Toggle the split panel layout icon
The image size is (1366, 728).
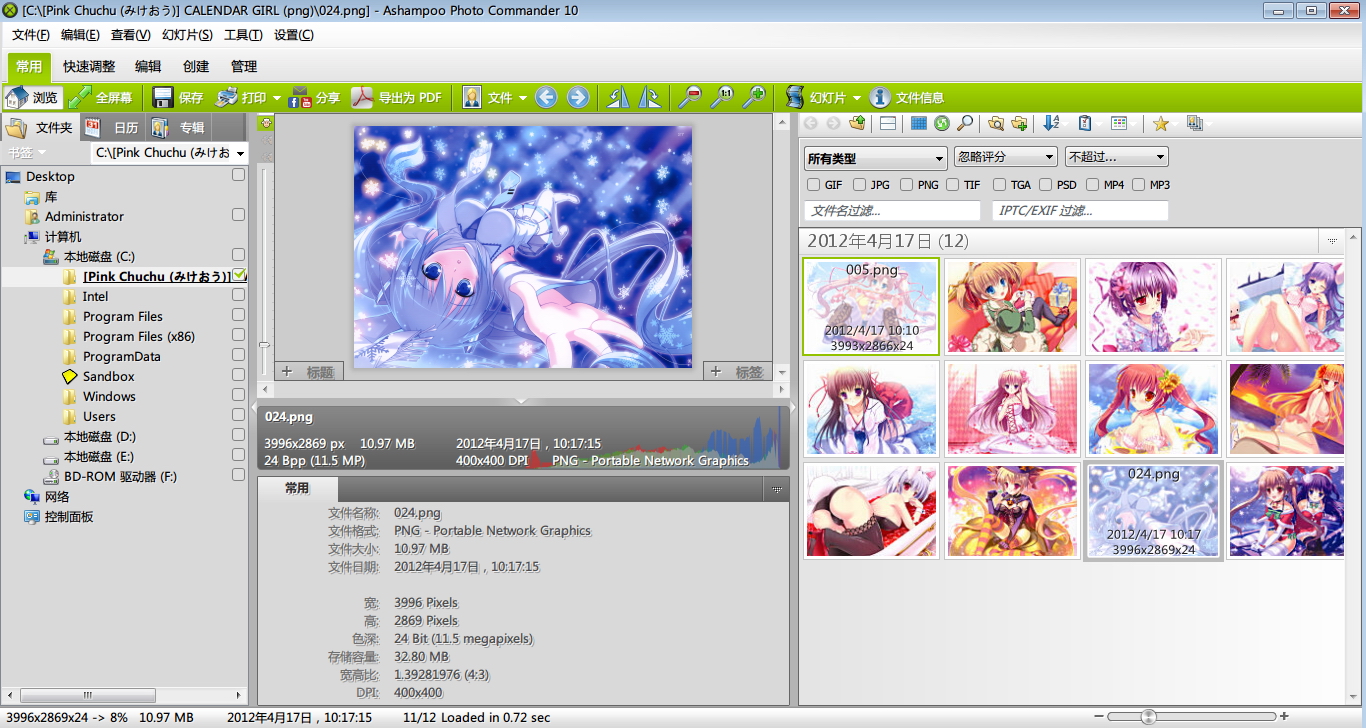point(887,123)
